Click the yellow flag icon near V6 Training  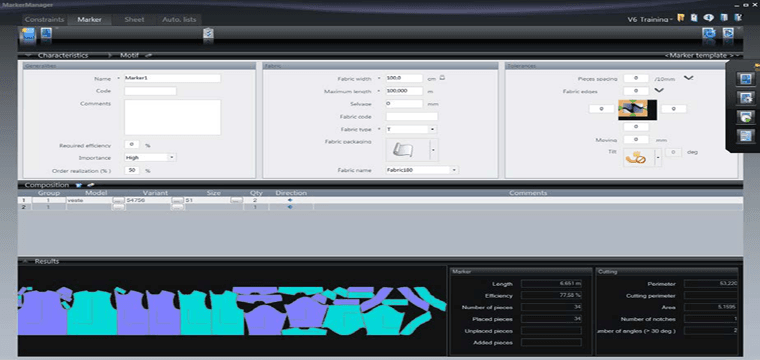coord(681,18)
